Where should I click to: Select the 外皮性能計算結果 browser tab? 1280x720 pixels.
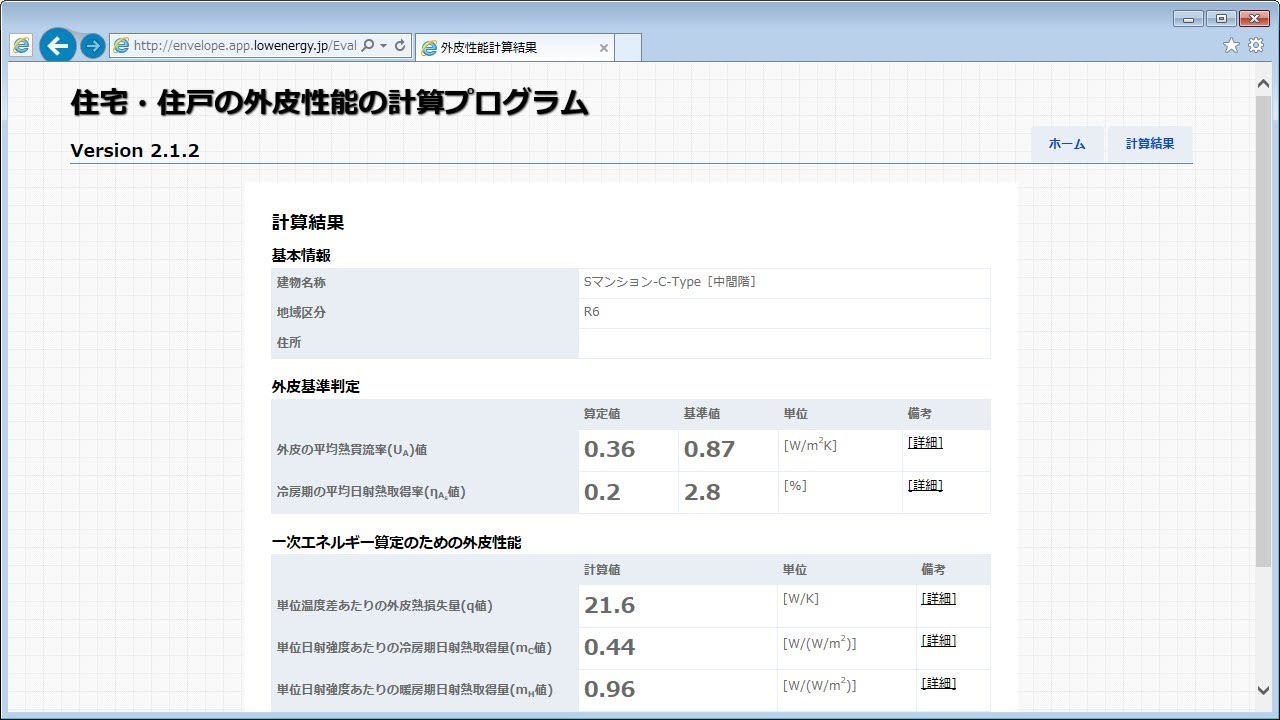(513, 47)
